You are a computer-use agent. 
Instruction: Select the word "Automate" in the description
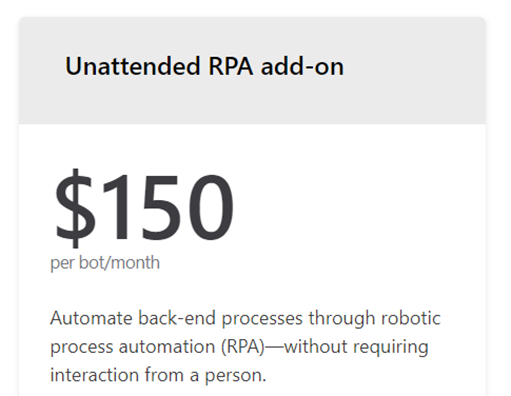tap(91, 318)
